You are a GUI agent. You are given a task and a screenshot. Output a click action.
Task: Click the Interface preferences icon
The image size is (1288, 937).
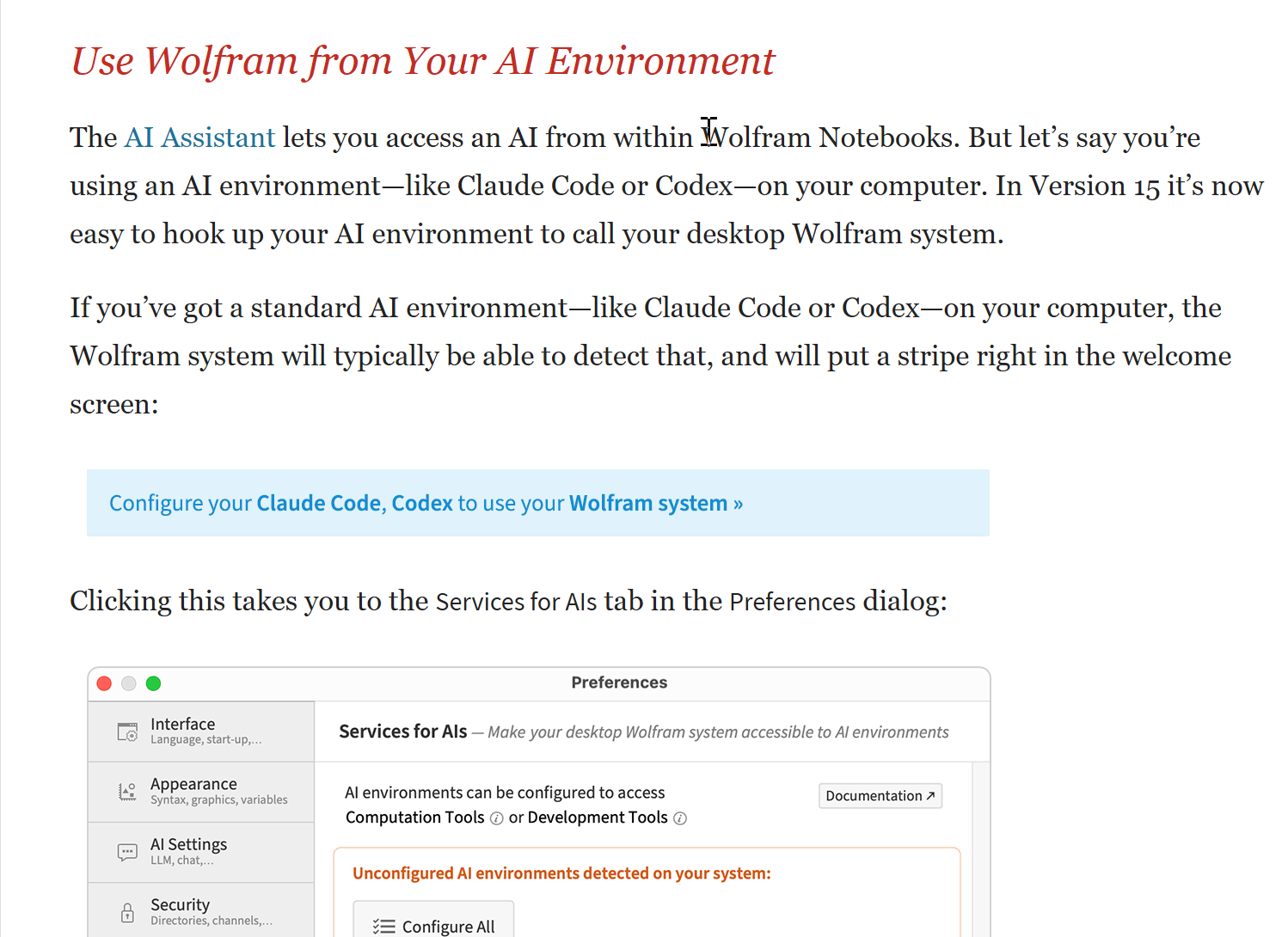[x=127, y=732]
